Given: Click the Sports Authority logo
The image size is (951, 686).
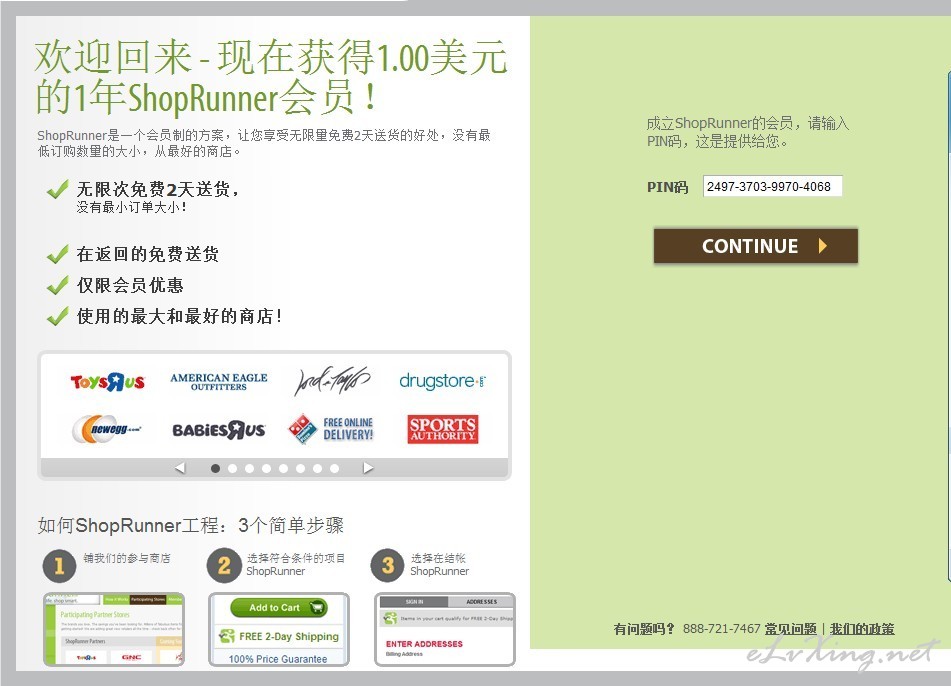Looking at the screenshot, I should point(443,429).
